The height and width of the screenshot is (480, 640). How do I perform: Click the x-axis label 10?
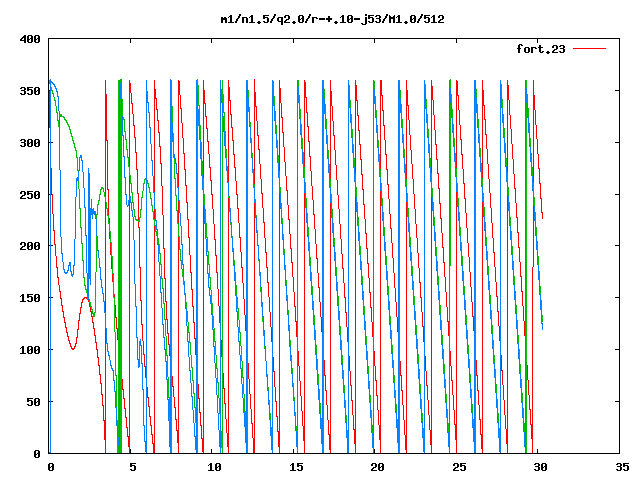coord(214,467)
